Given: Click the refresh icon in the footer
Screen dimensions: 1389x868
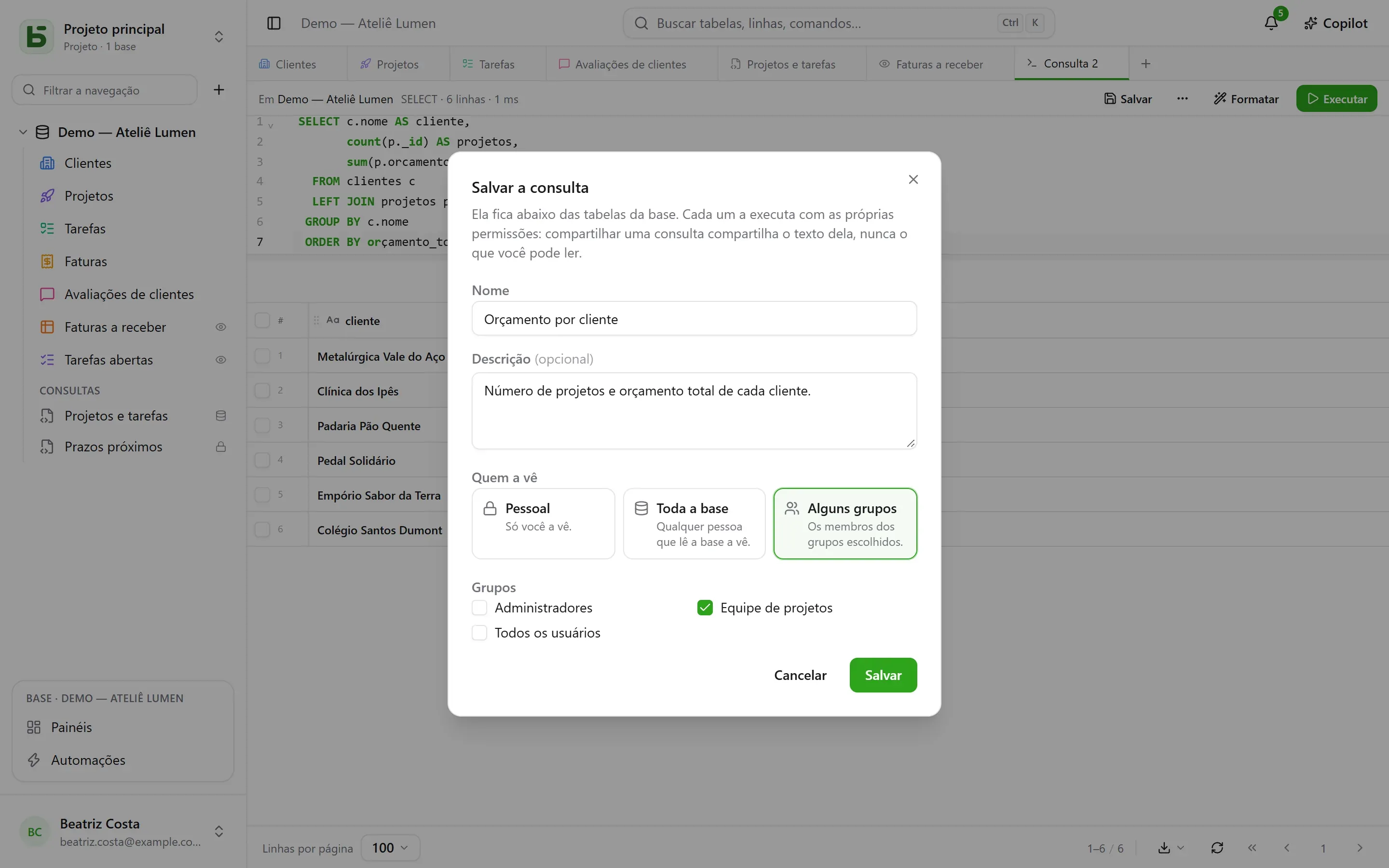Looking at the screenshot, I should point(1217,847).
